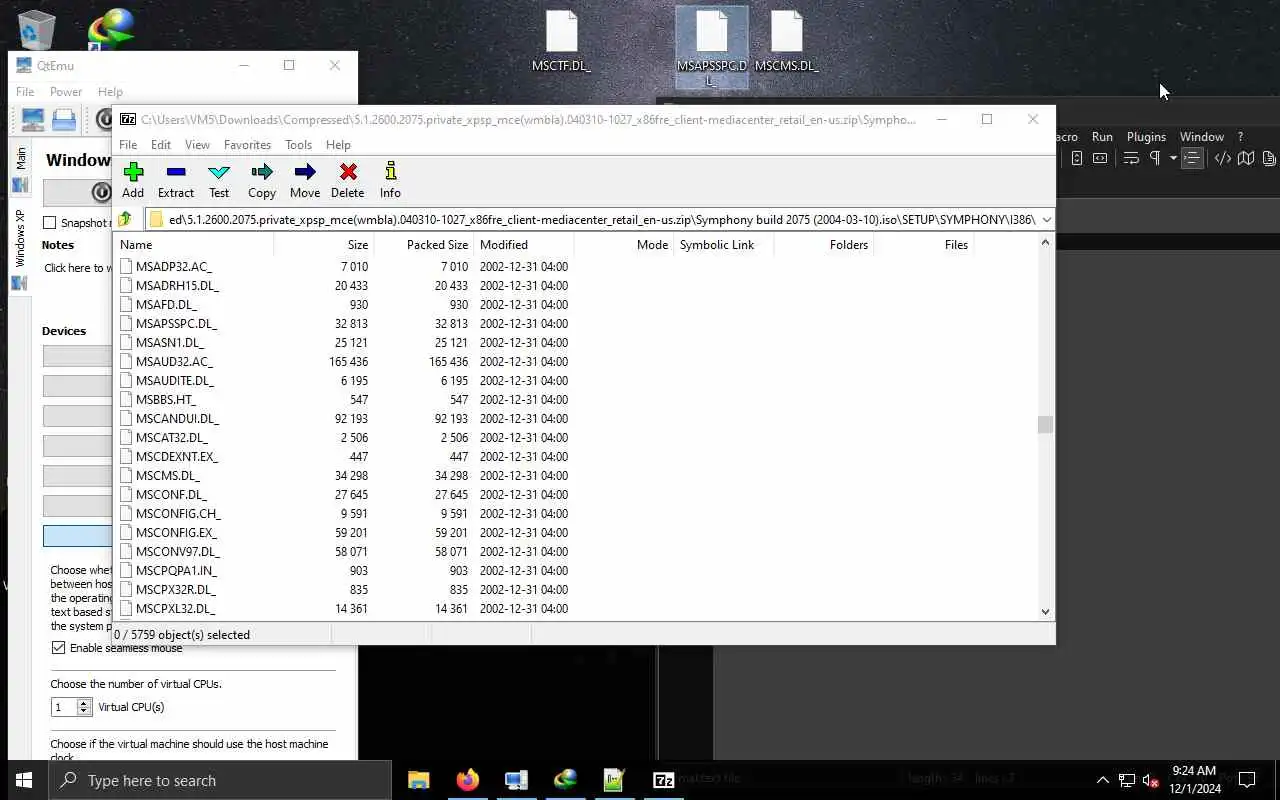Click the Move toolbar icon in 7-Zip
Screen dimensions: 1280x800
[x=305, y=181]
